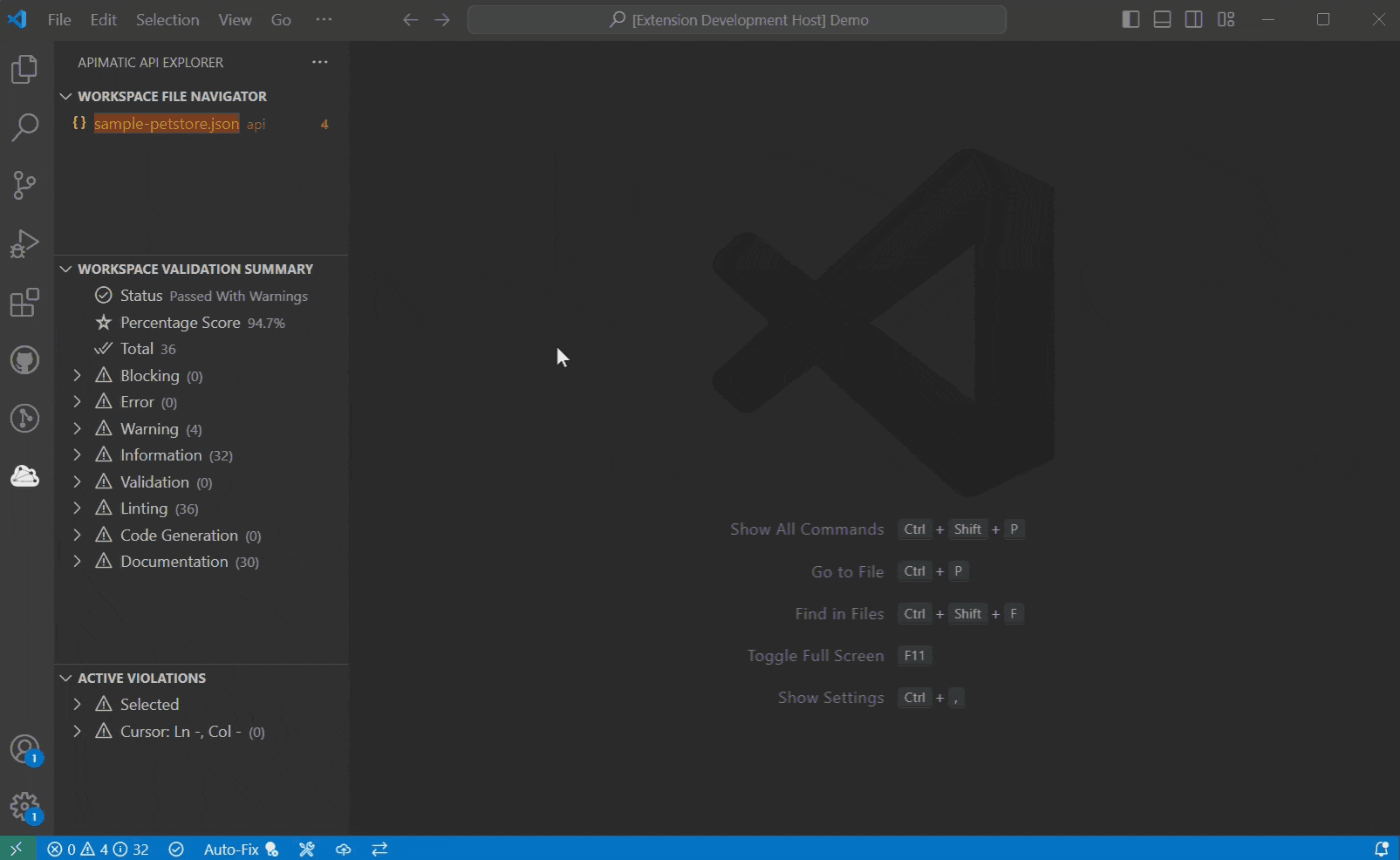Maximize the VS Code window

(1323, 19)
